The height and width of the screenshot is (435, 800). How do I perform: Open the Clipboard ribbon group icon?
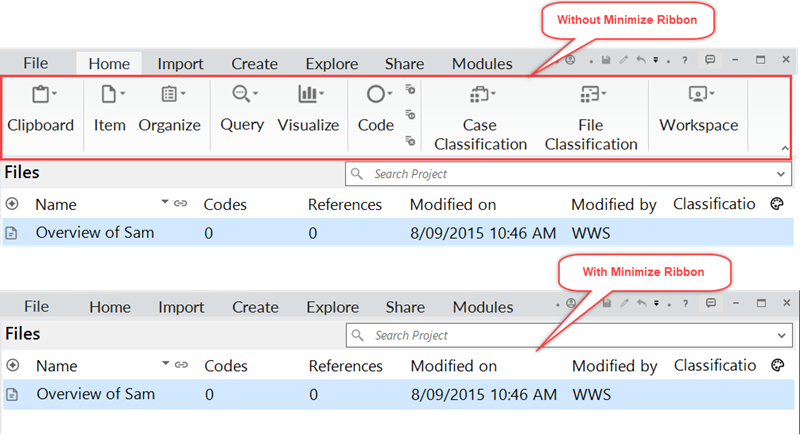[x=41, y=94]
